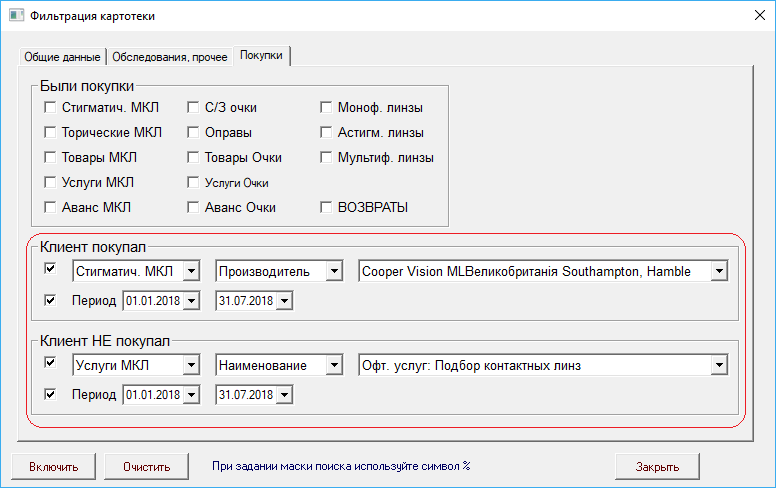
Task: Tick the Торические МКЛ checkbox
Action: (50, 132)
